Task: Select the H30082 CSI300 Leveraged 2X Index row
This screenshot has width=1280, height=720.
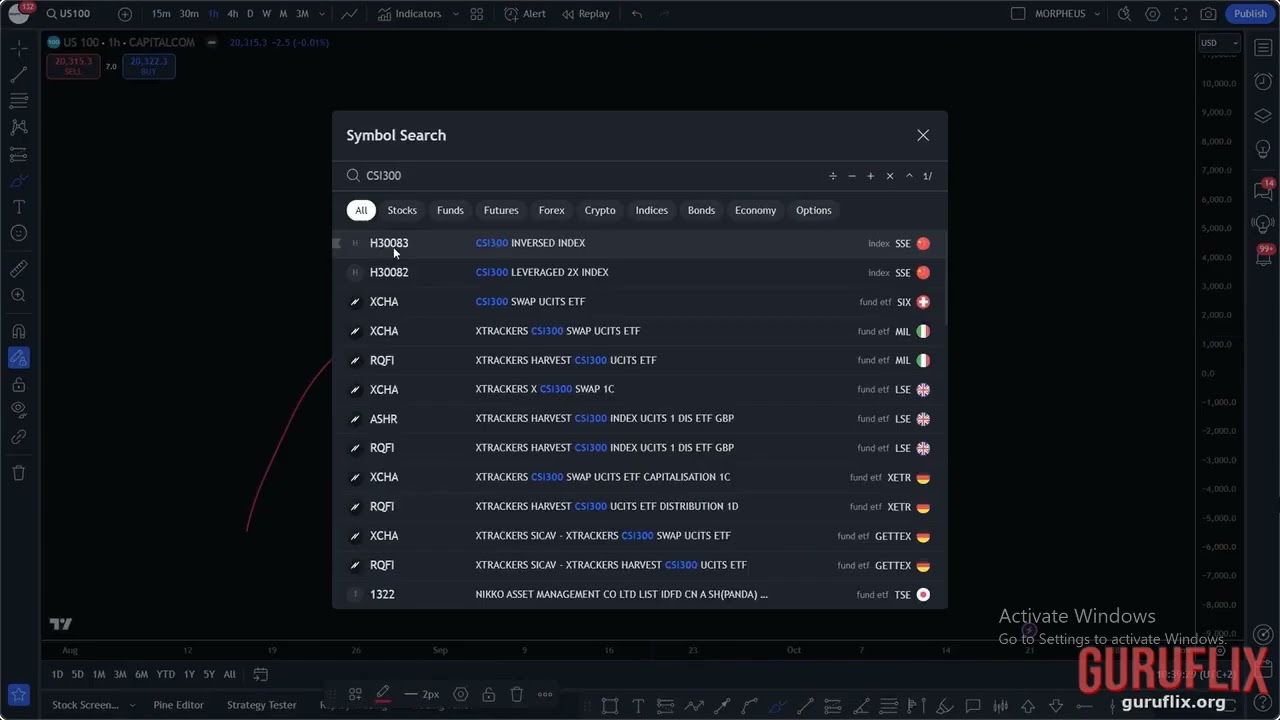Action: click(639, 272)
